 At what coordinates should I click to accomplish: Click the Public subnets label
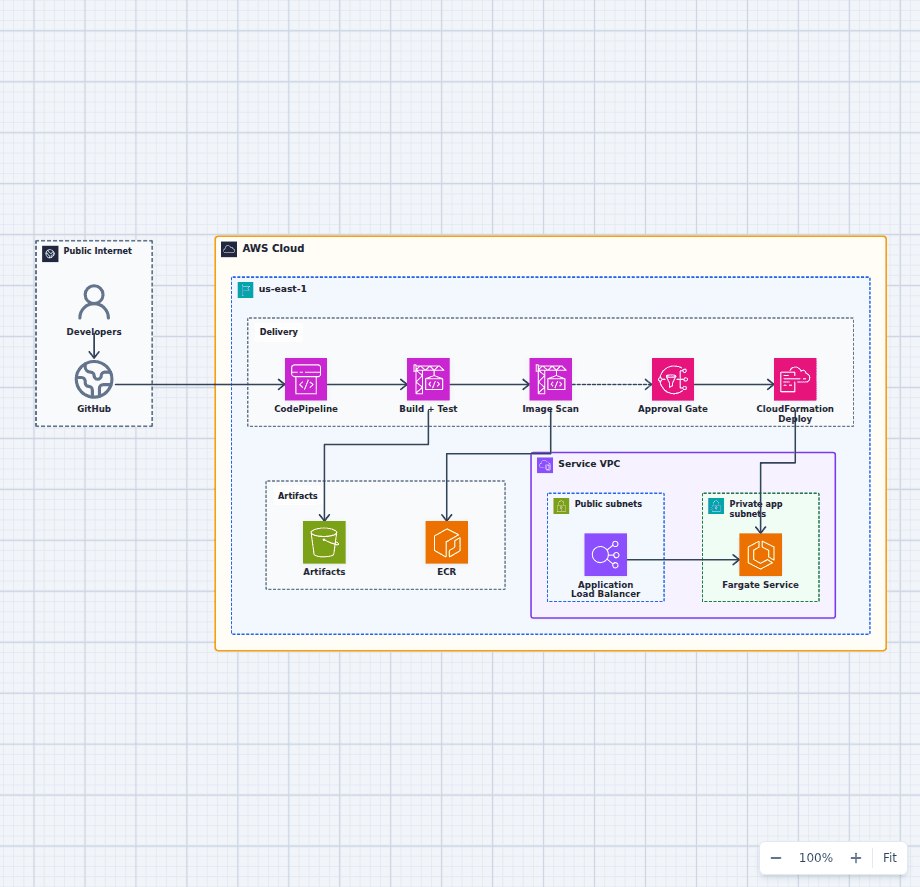click(608, 504)
